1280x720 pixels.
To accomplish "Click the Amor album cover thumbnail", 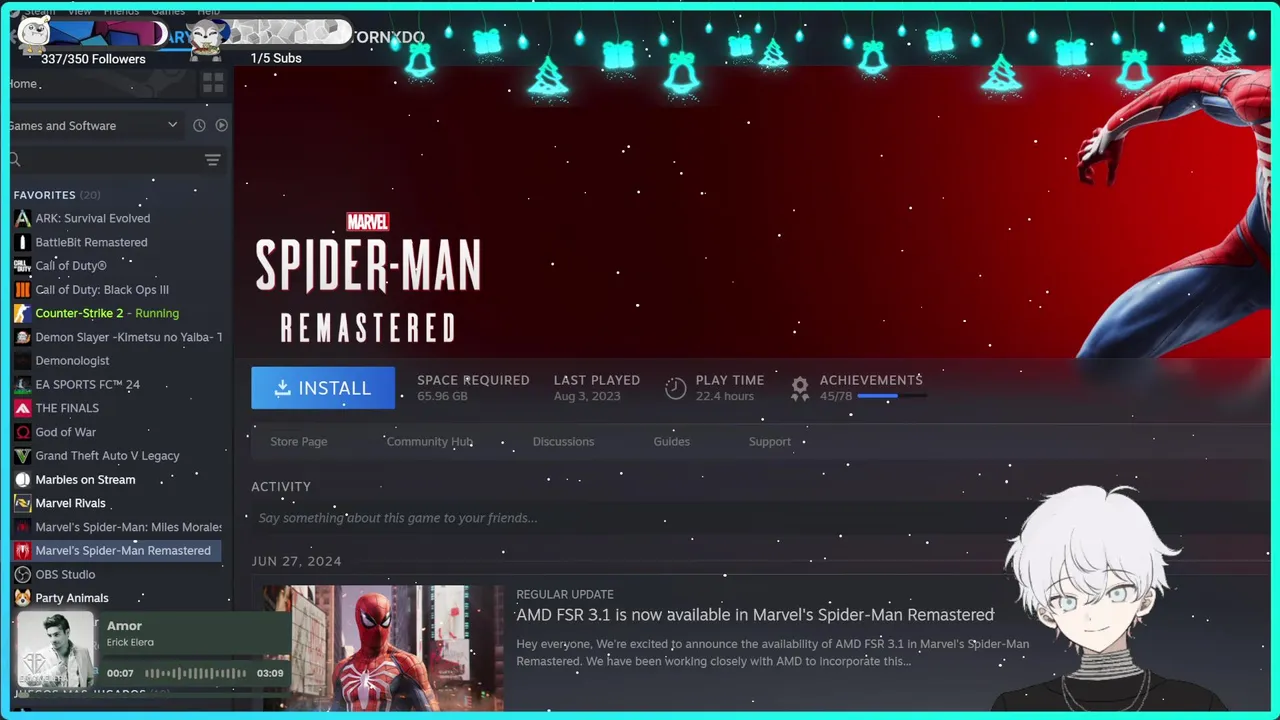I will point(56,650).
